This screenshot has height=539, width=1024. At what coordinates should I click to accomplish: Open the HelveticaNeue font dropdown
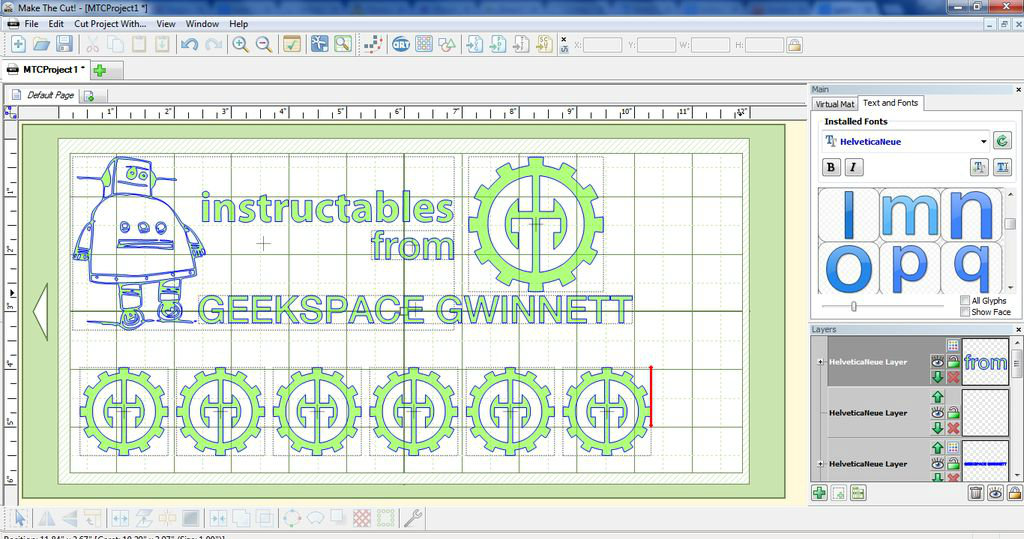[983, 141]
